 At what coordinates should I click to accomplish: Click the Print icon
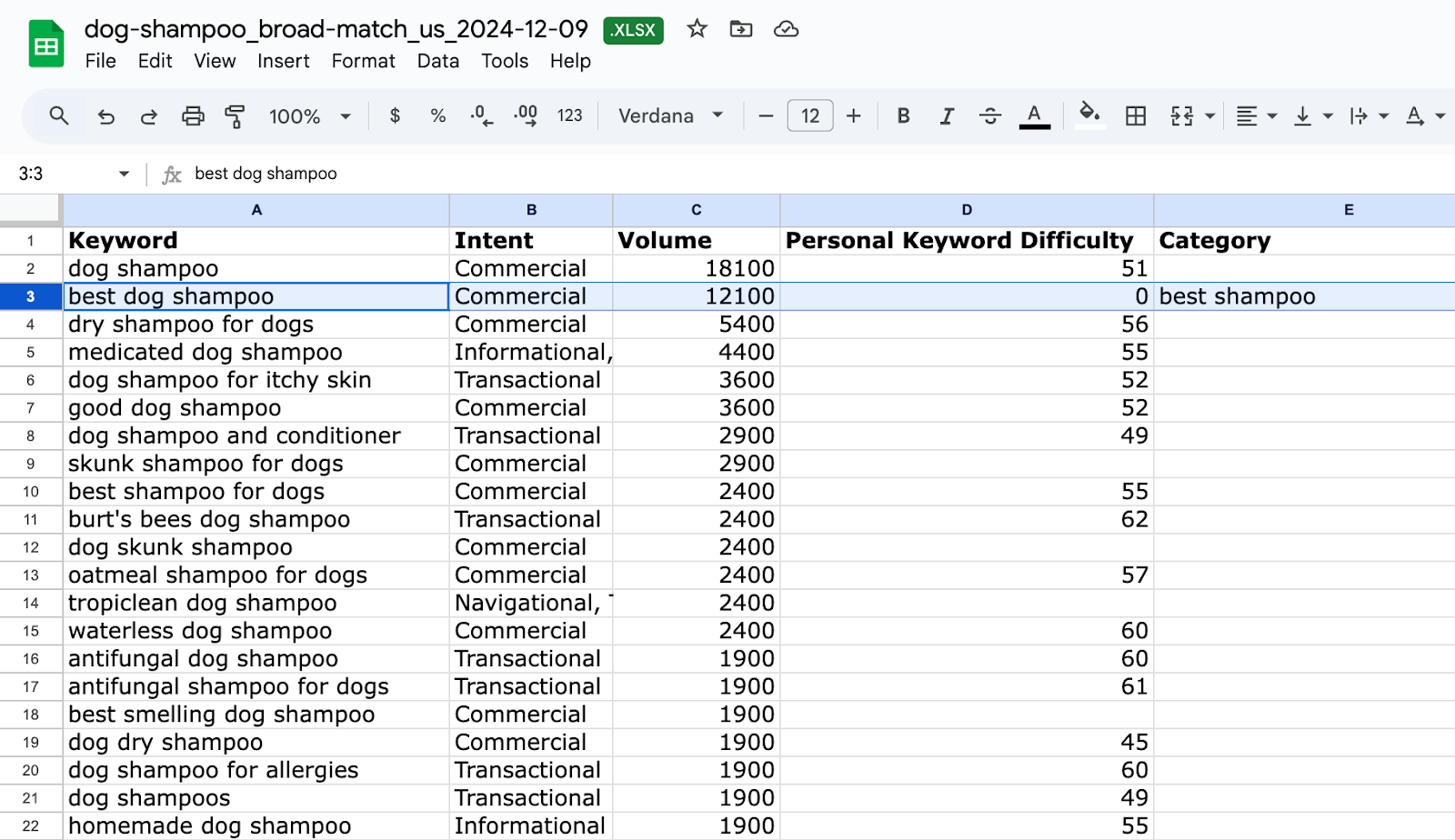193,115
